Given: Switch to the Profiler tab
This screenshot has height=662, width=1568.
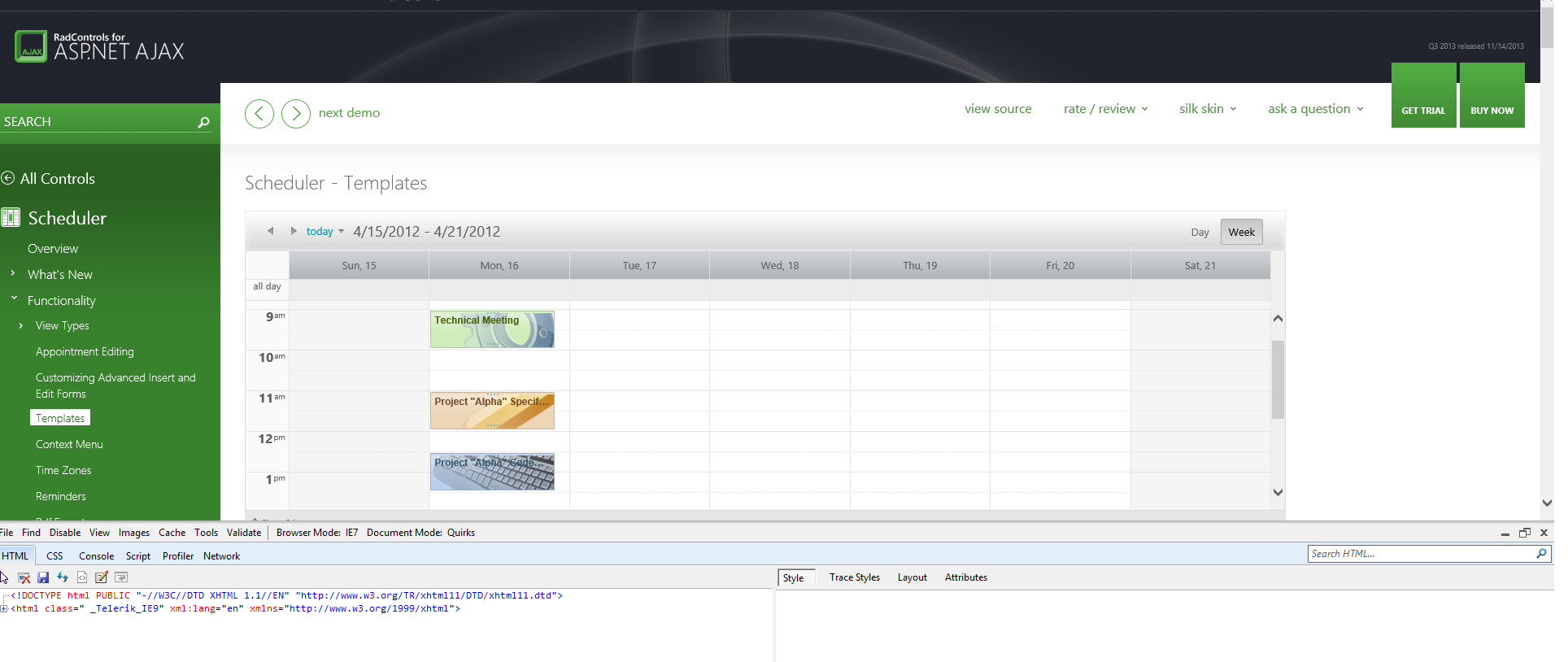Looking at the screenshot, I should (178, 556).
